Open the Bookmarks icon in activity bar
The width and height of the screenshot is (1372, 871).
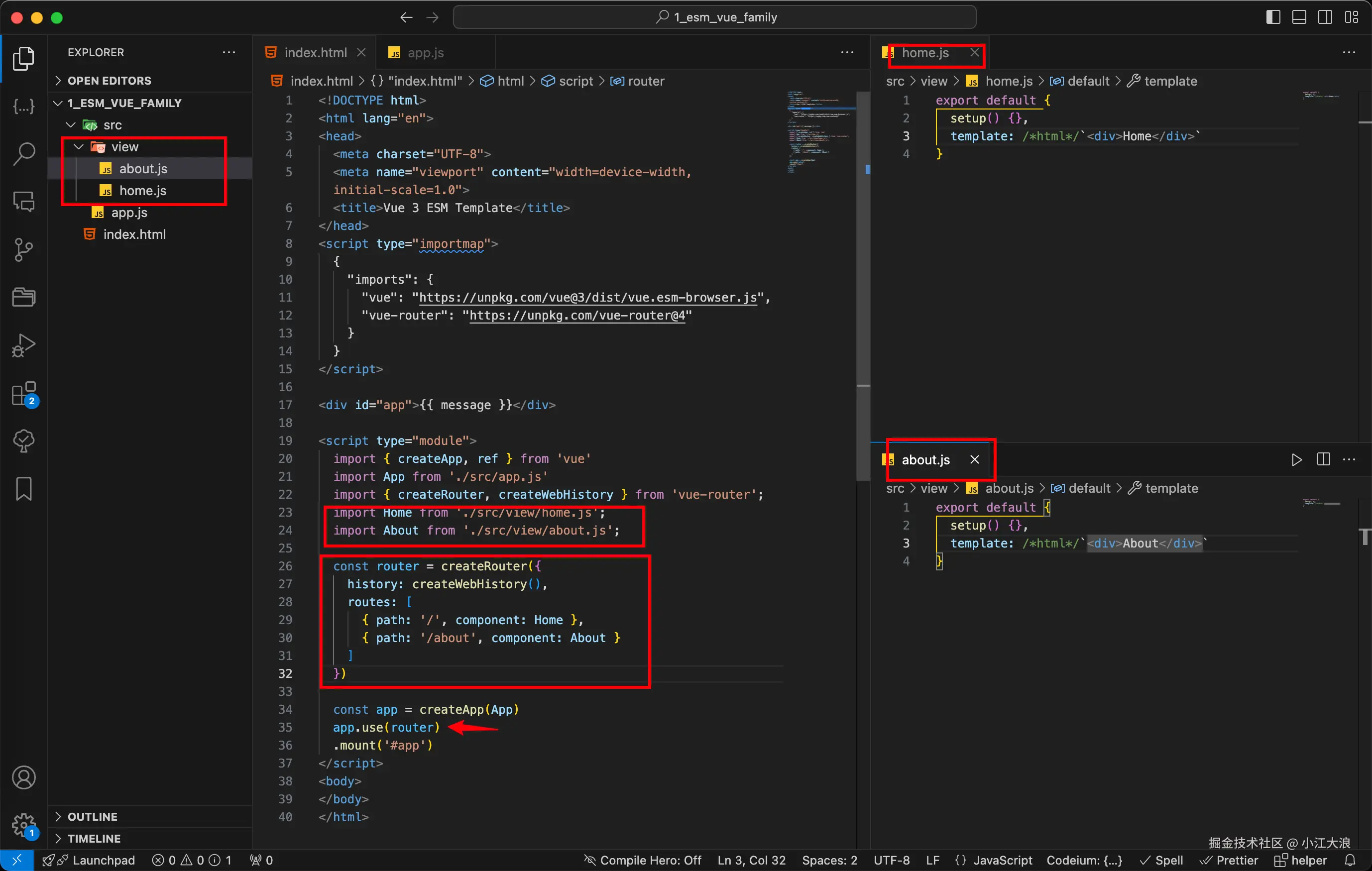23,489
